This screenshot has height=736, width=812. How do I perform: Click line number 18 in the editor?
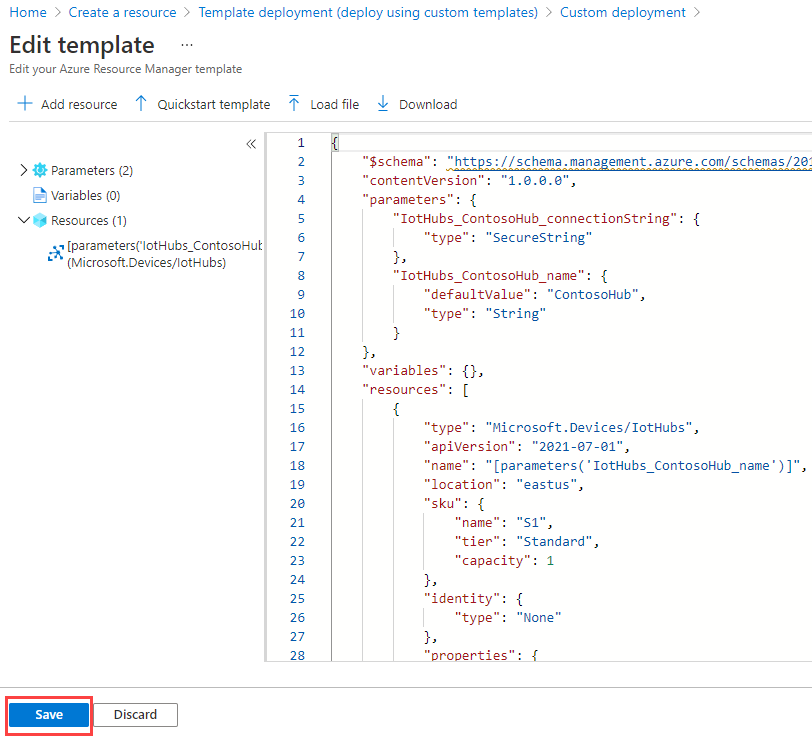coord(297,465)
